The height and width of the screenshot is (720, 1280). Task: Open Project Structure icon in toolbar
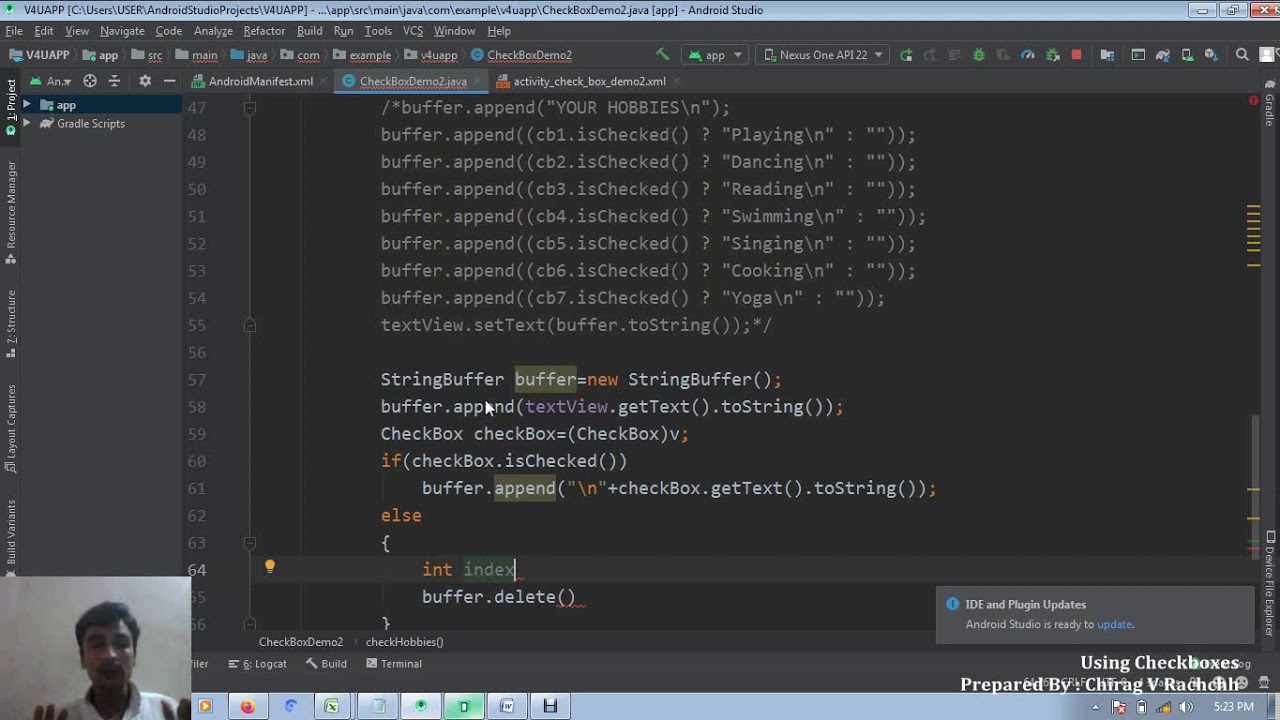point(1107,55)
